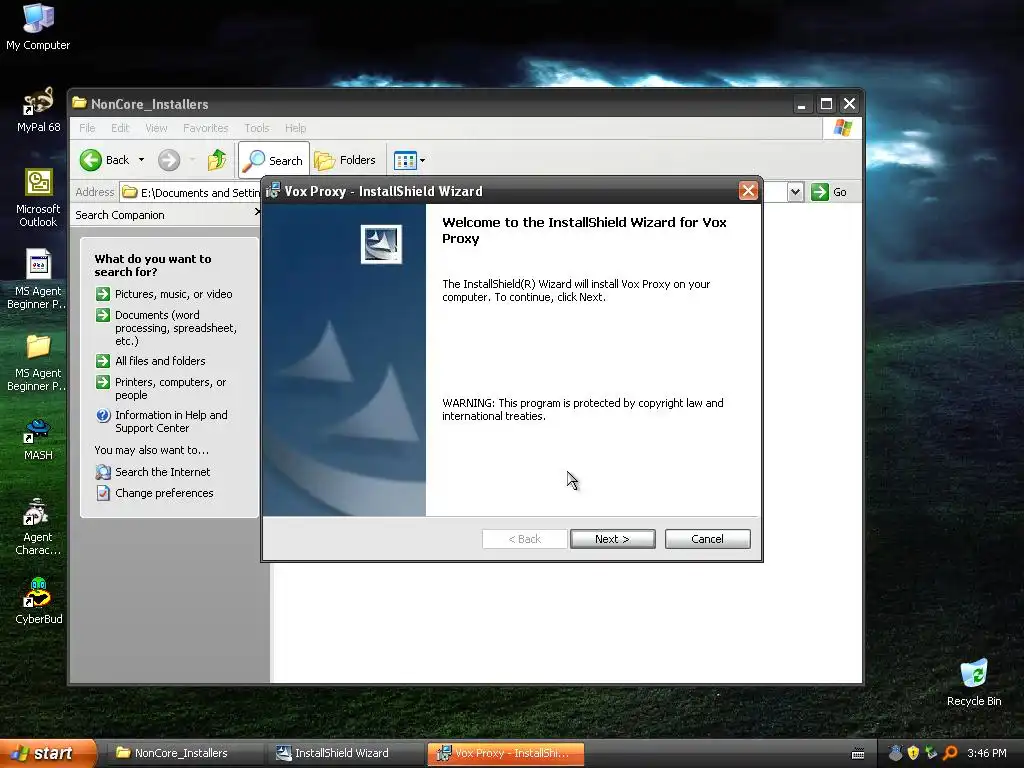1024x768 pixels.
Task: Click the Windows flag logo in explorer
Action: click(842, 127)
